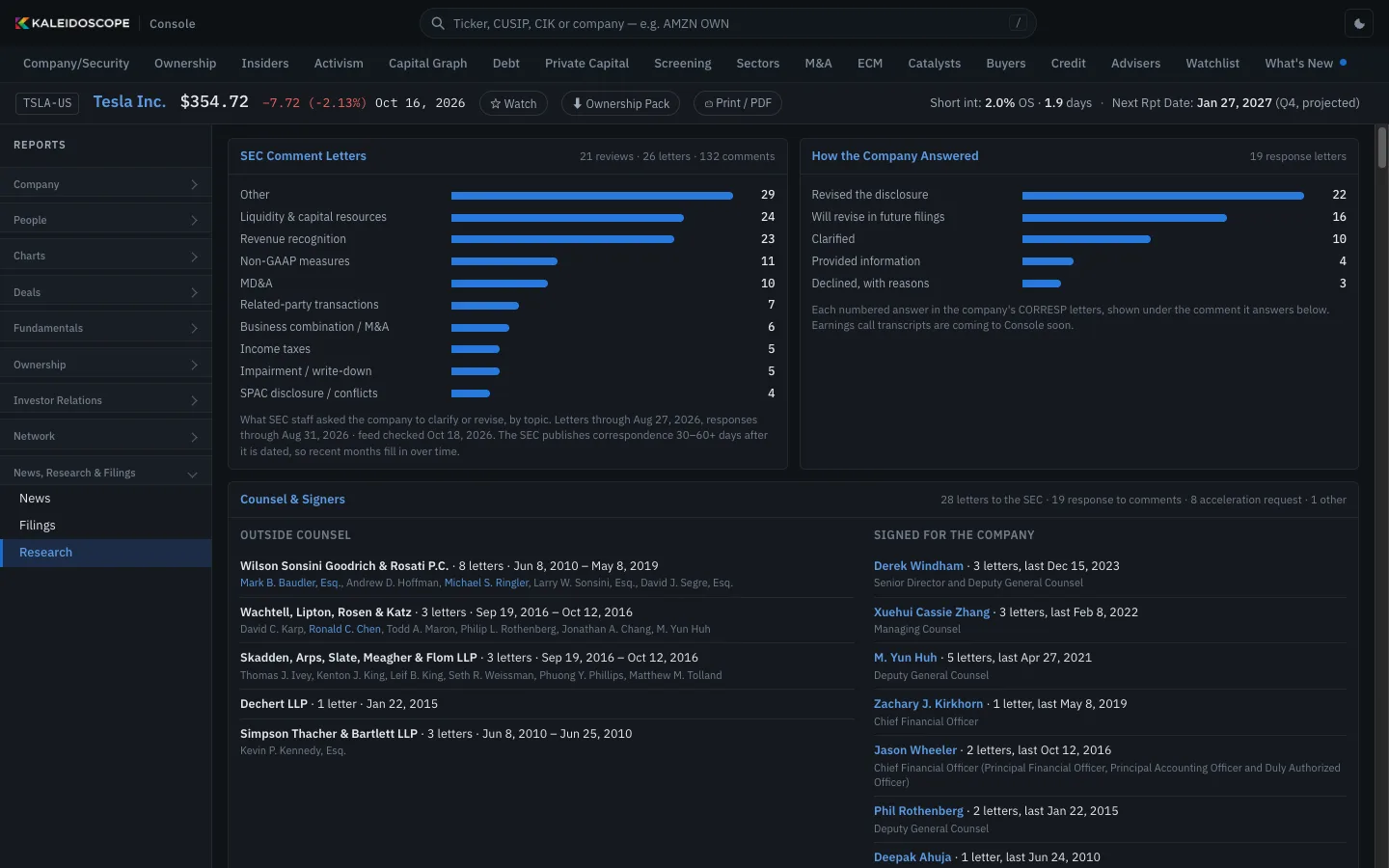Screen dimensions: 1389x868
Task: Open the Activism menu
Action: pyautogui.click(x=339, y=64)
